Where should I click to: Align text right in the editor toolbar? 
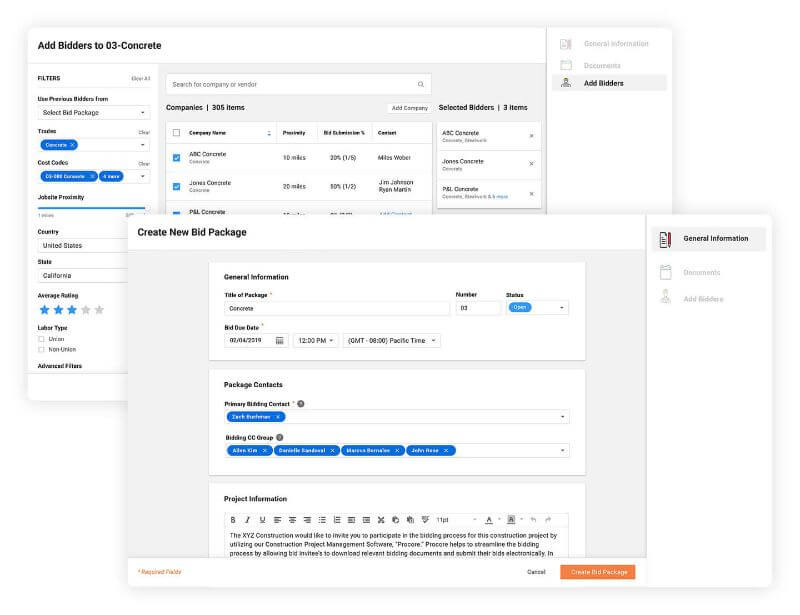pyautogui.click(x=307, y=520)
